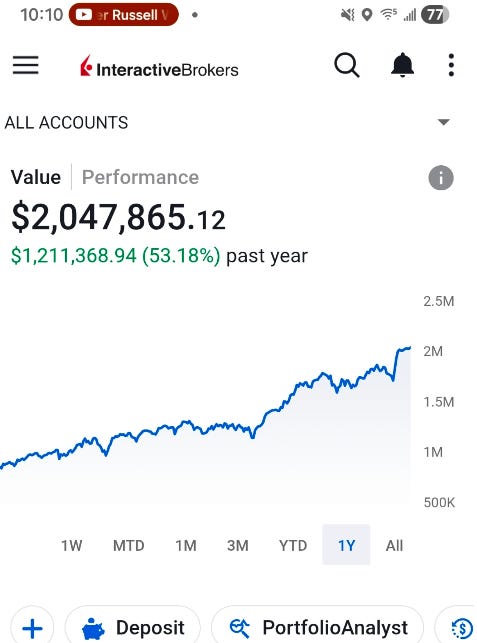
Task: Select the ALL ACCOUNTS label
Action: point(66,123)
